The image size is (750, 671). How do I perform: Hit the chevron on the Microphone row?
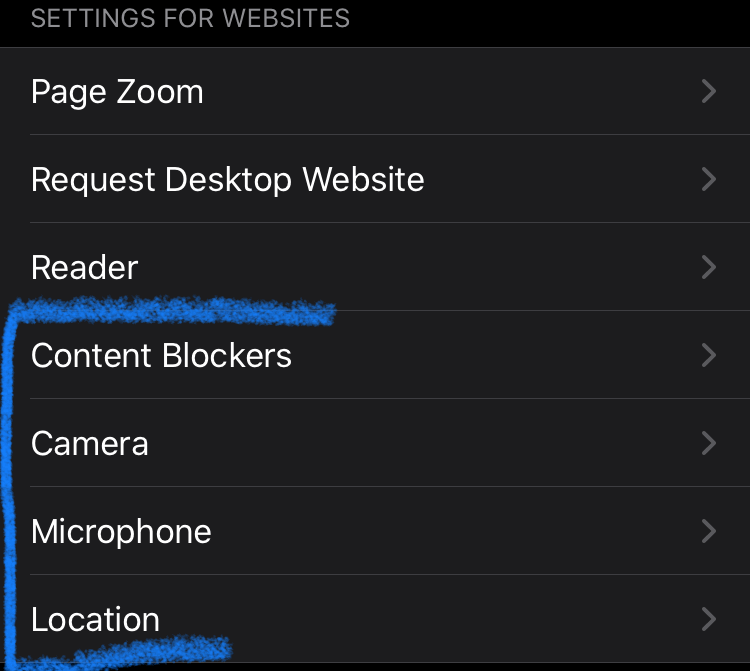pos(709,532)
